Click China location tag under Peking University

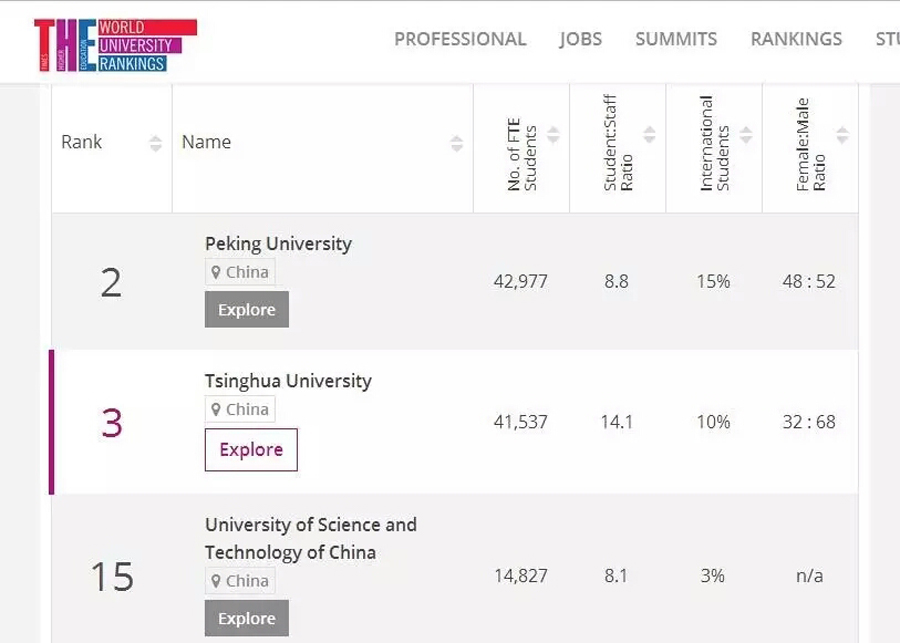pos(240,272)
